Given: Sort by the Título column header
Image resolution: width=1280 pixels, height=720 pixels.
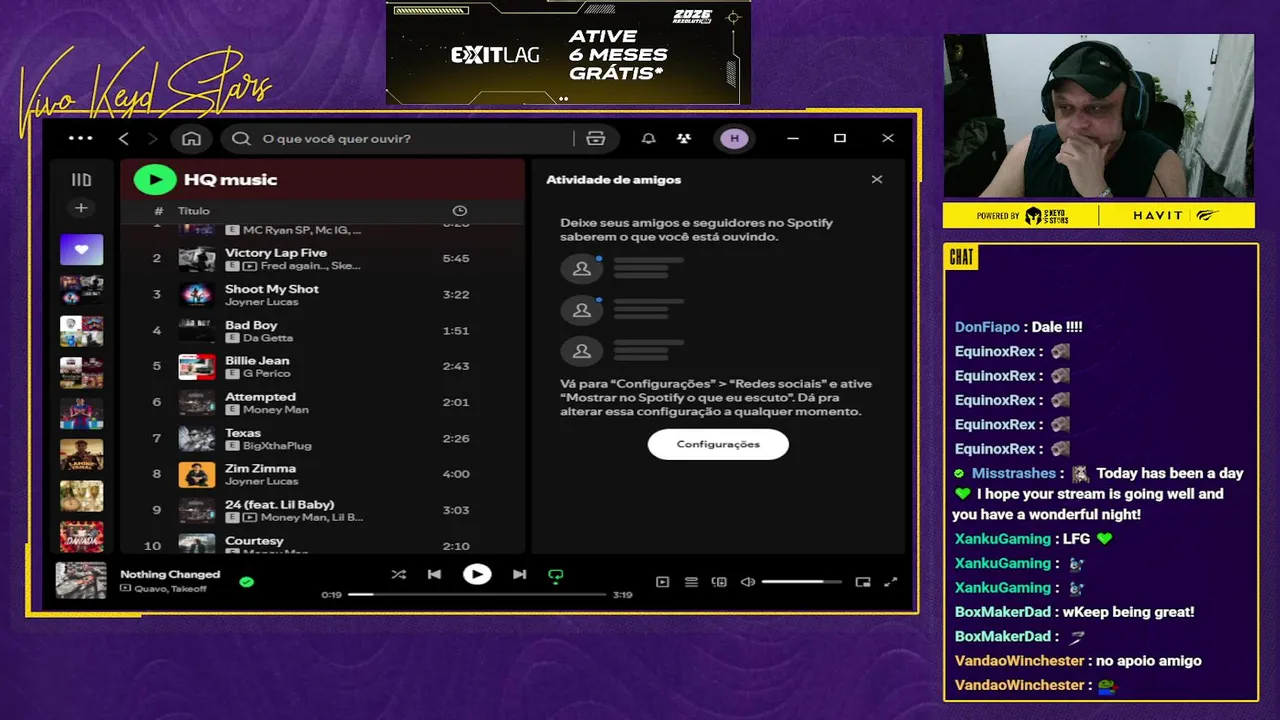Looking at the screenshot, I should 194,211.
